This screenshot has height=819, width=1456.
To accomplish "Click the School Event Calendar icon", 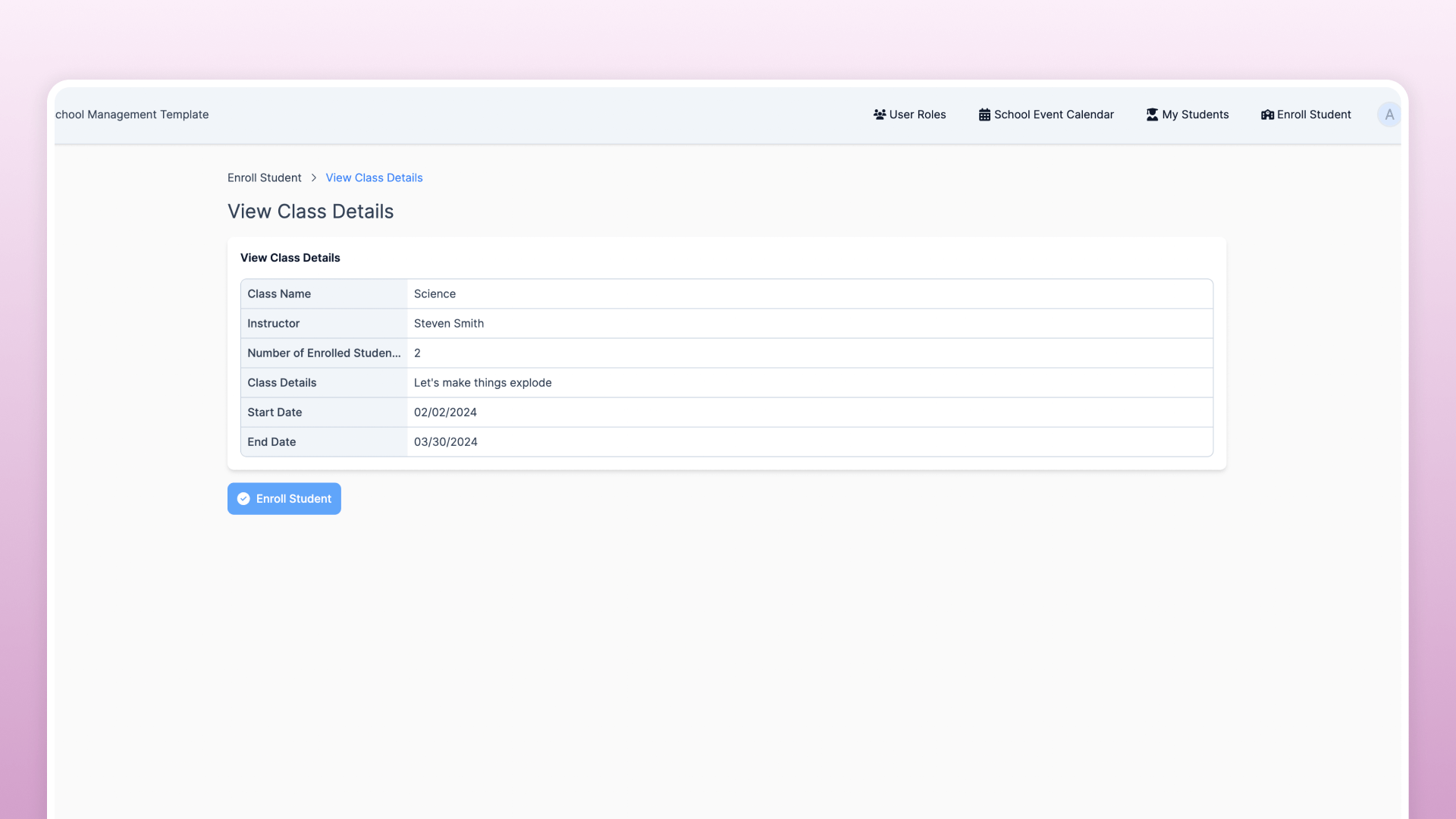I will coord(984,115).
